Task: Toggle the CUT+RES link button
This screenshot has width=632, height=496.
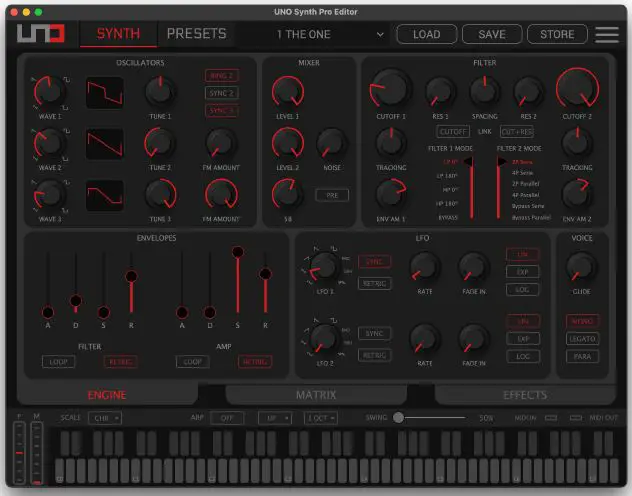Action: [517, 132]
